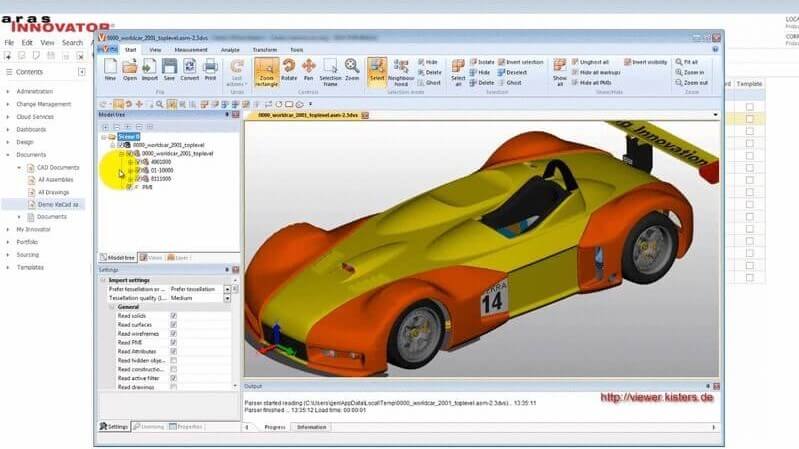Click the Zoom magnifier tool
The image size is (799, 449).
click(352, 70)
